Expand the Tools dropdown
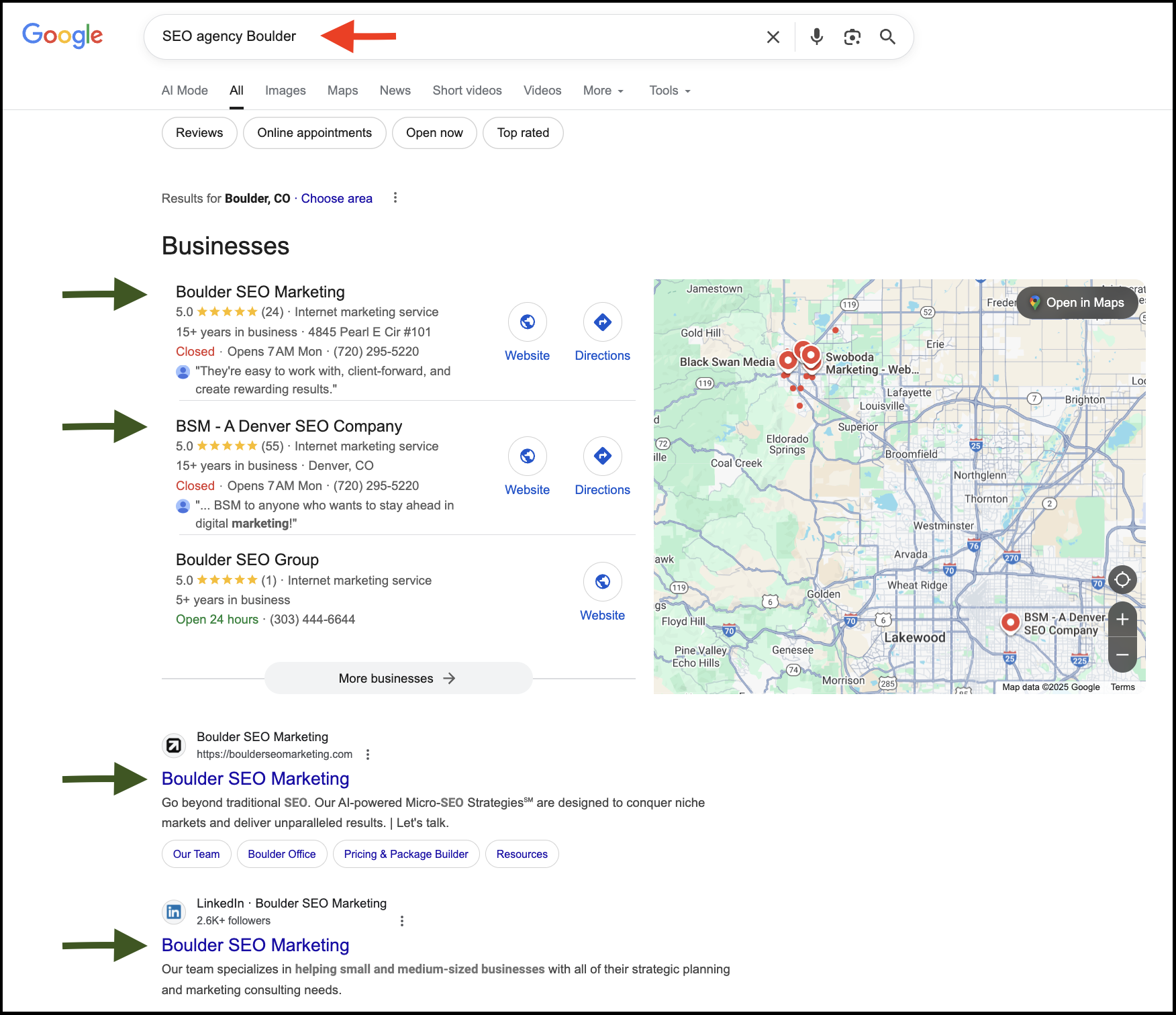Screen dimensions: 1176x1015 [x=669, y=90]
